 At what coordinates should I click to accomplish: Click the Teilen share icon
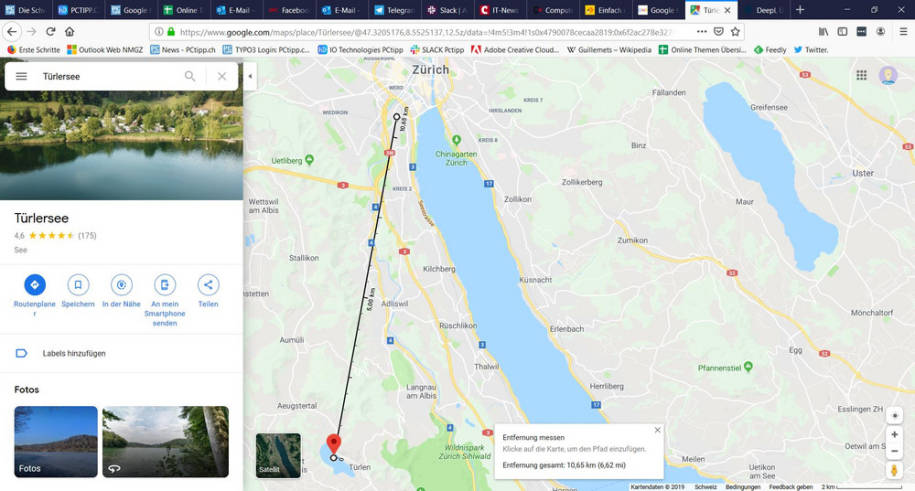point(208,285)
